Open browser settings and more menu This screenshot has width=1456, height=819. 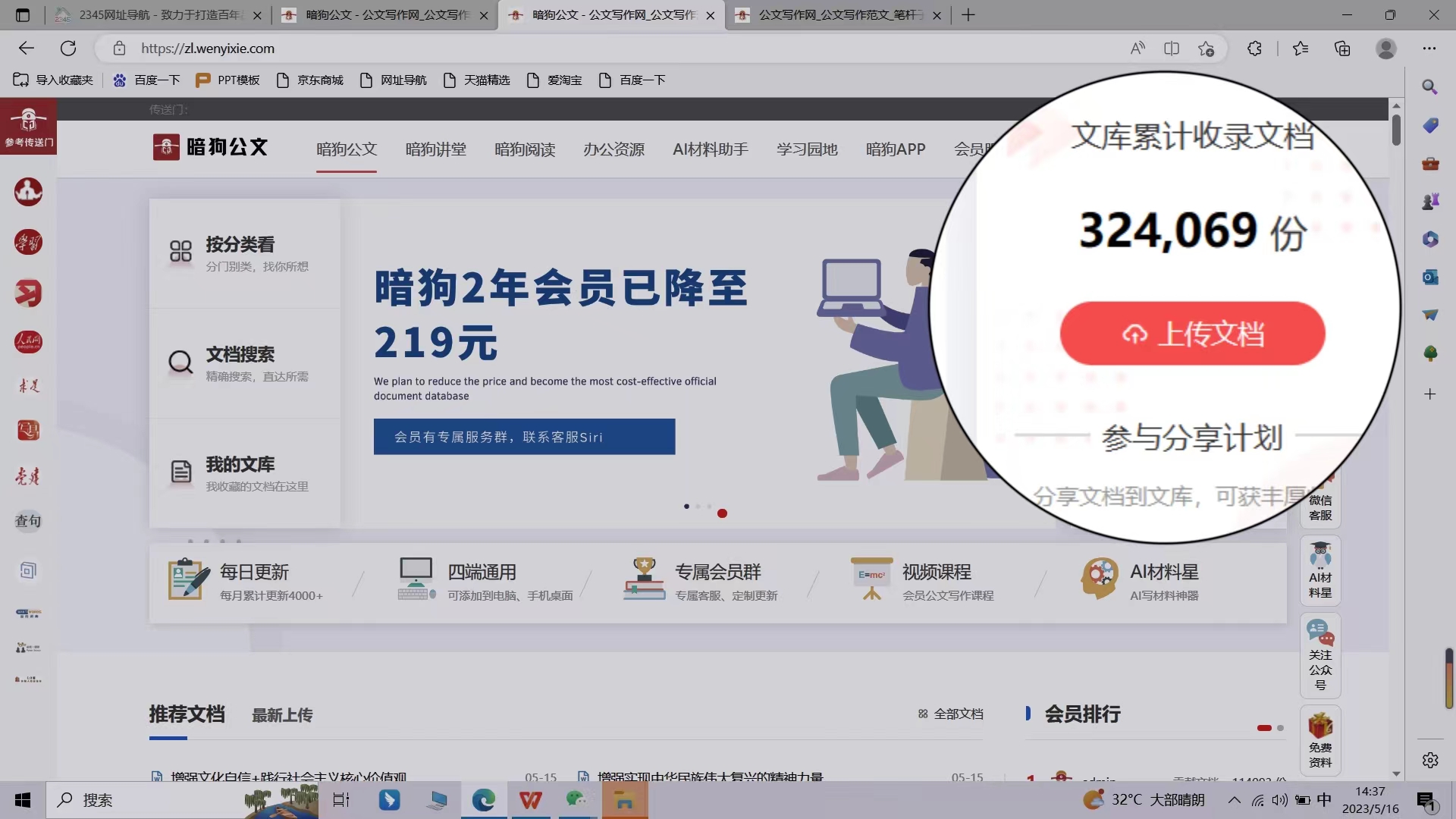click(1429, 49)
